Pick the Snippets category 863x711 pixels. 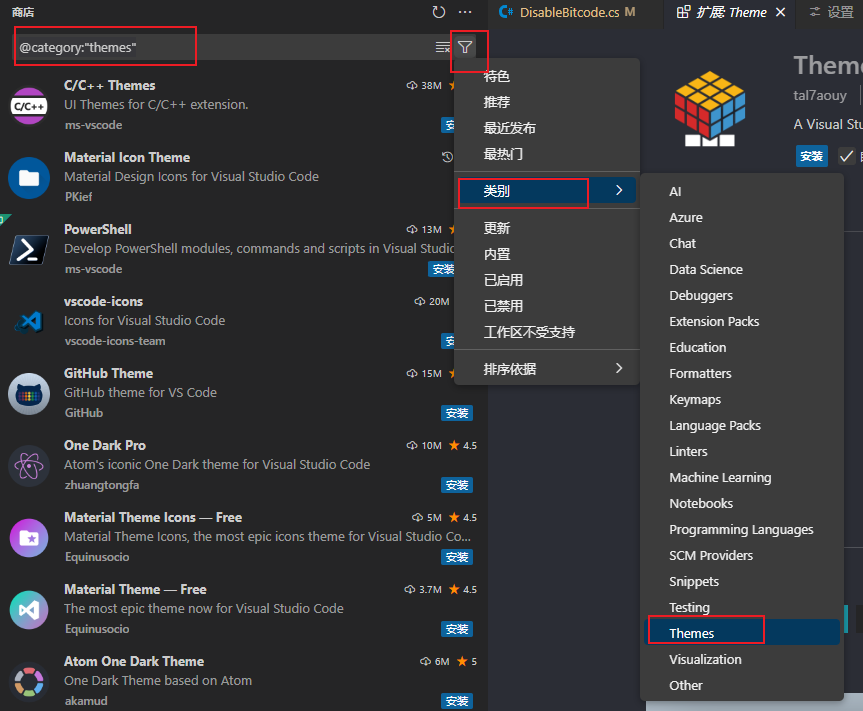742,582
